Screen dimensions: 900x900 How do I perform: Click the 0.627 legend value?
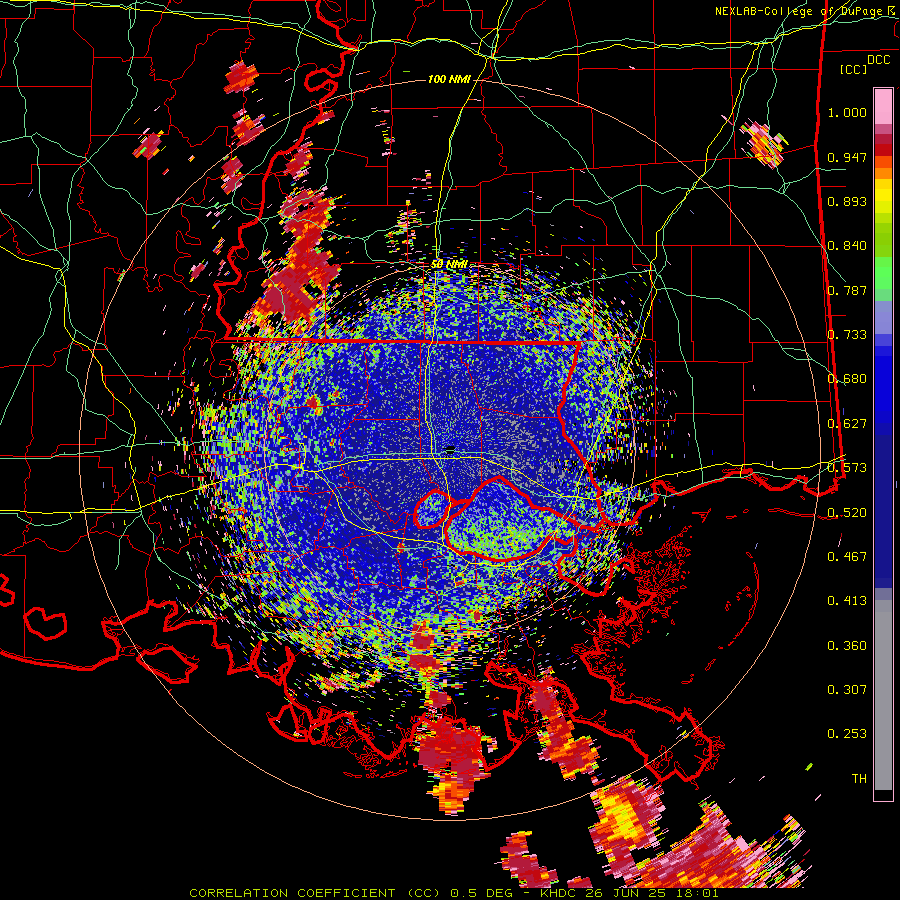(x=847, y=424)
